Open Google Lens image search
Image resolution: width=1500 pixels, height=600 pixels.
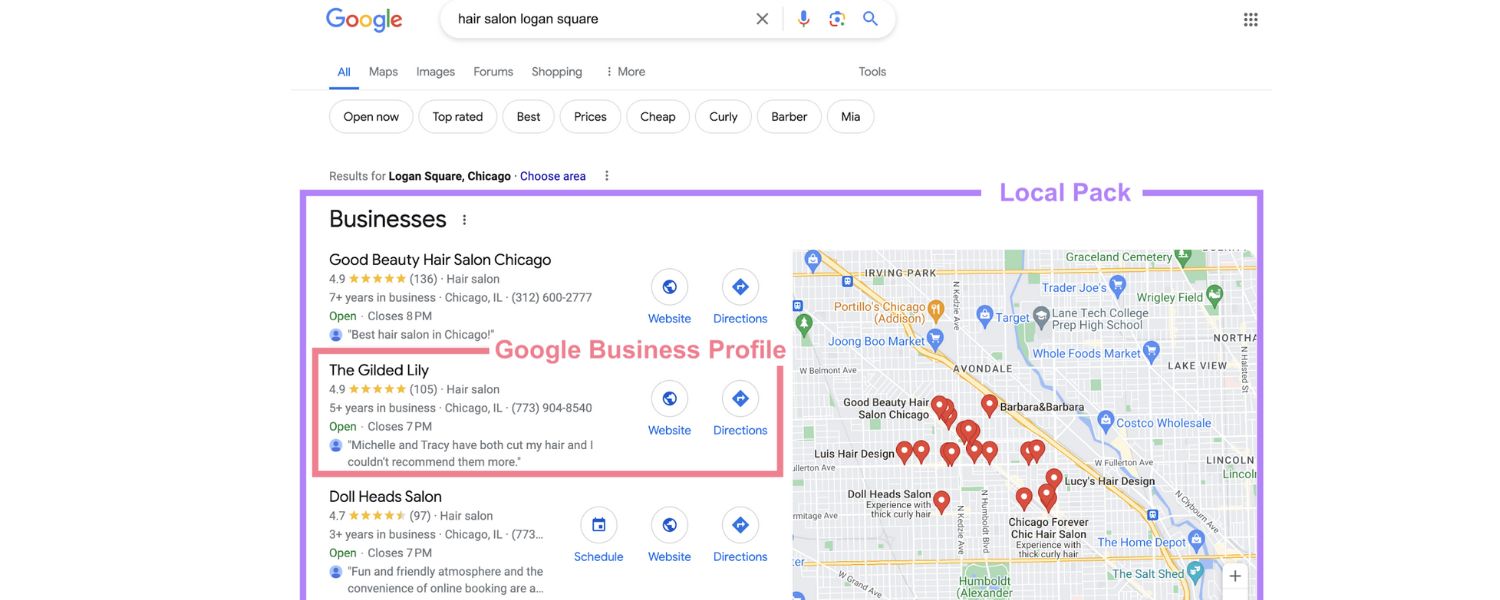836,17
